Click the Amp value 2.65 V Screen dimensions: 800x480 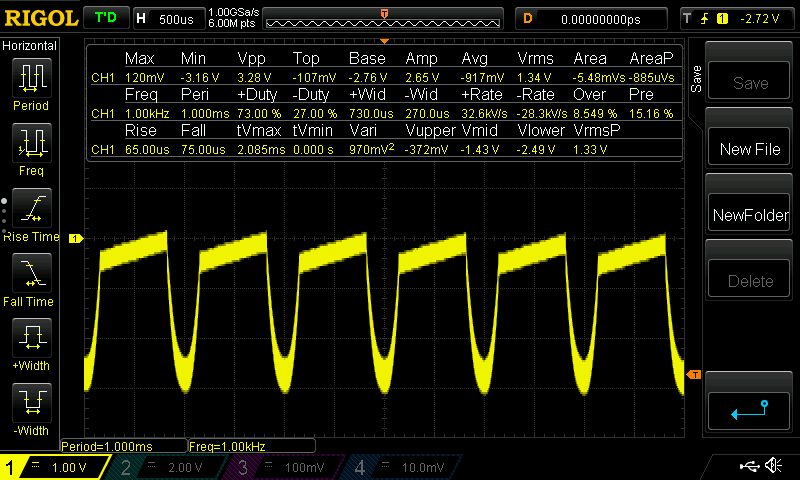[x=422, y=78]
